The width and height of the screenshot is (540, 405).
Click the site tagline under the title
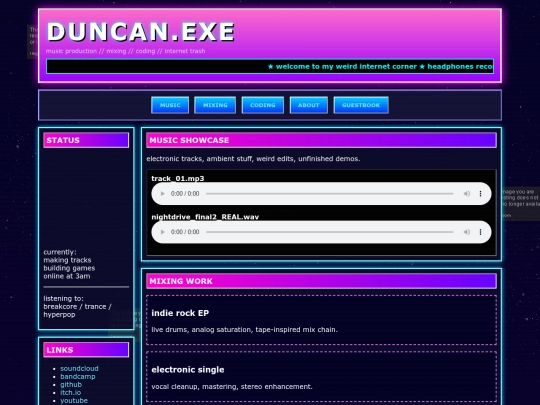click(x=125, y=51)
